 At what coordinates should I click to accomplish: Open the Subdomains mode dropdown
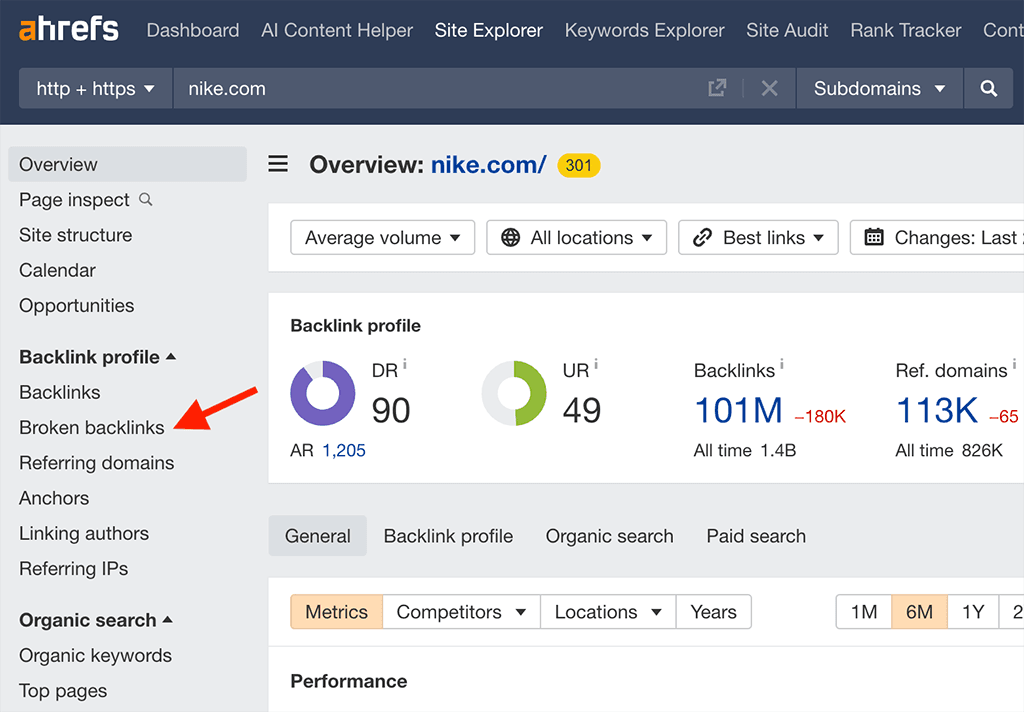880,88
